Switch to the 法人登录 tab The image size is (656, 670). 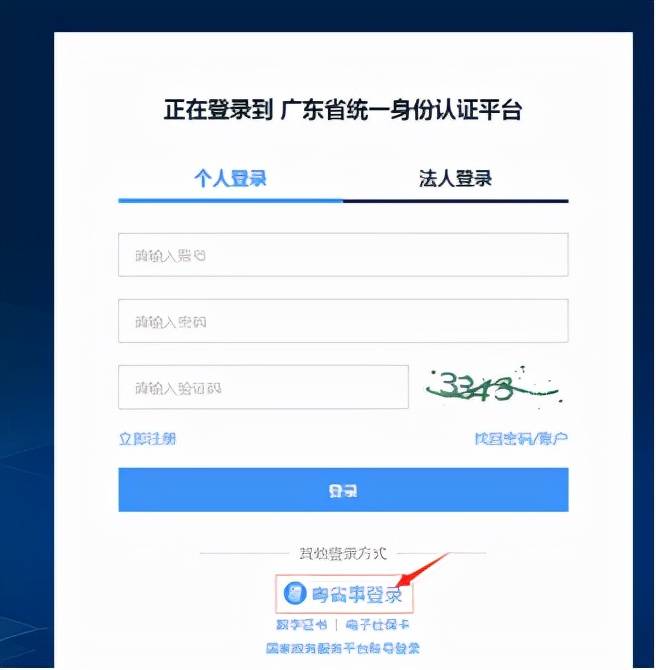click(455, 178)
